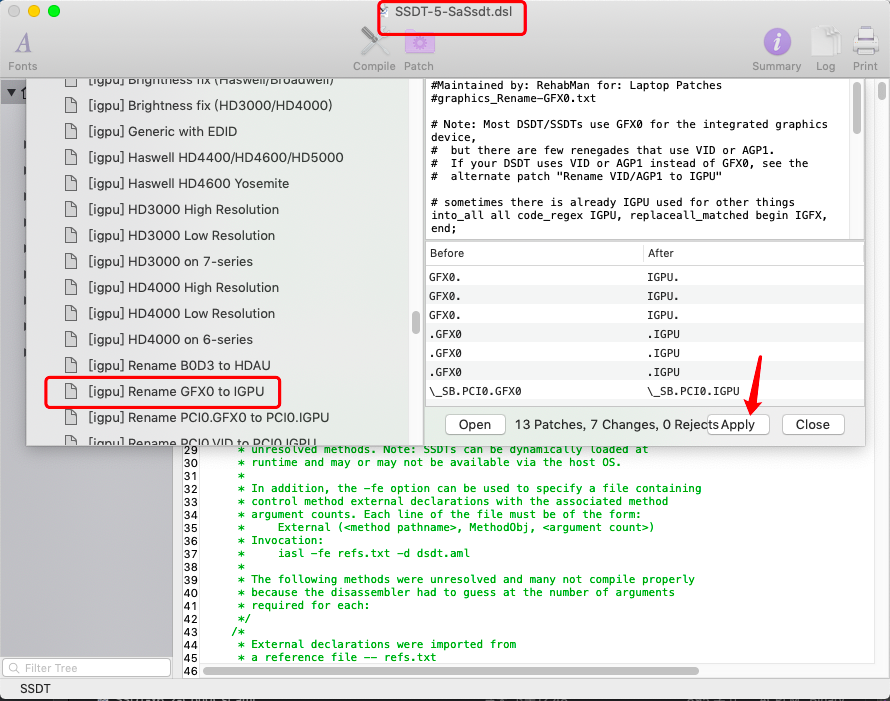
Task: Pick [igpu] HD3000 on 7-series patch
Action: (x=170, y=261)
